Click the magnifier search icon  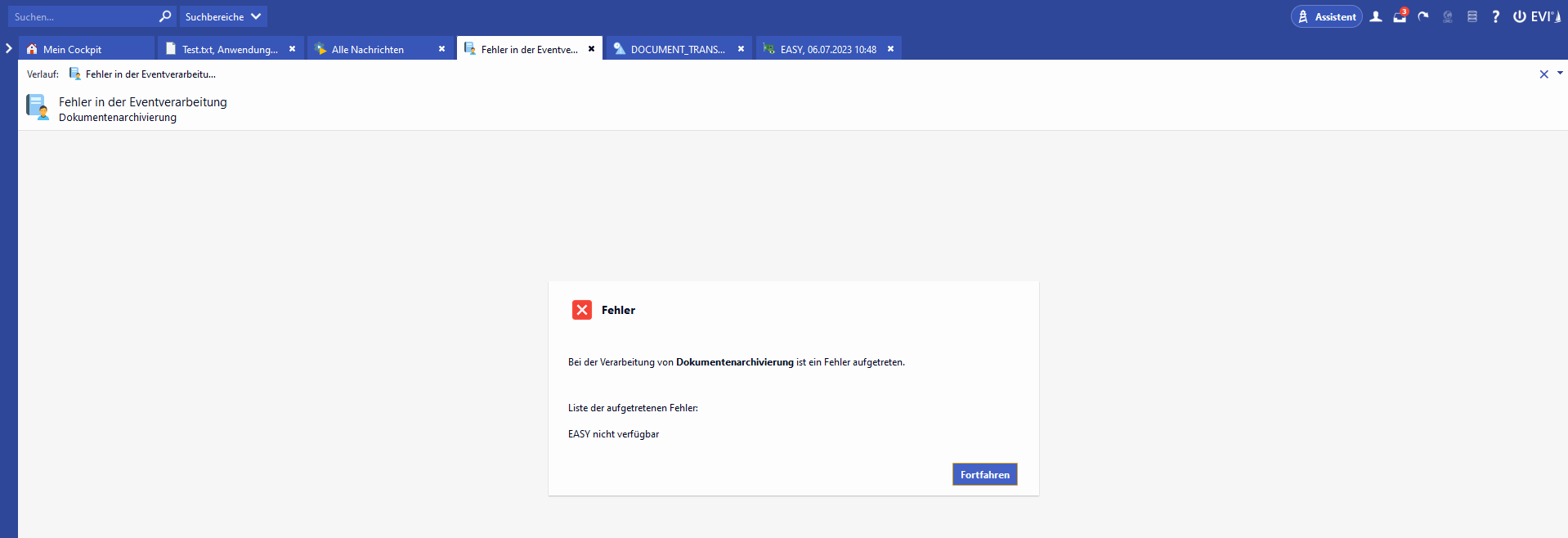pyautogui.click(x=165, y=16)
